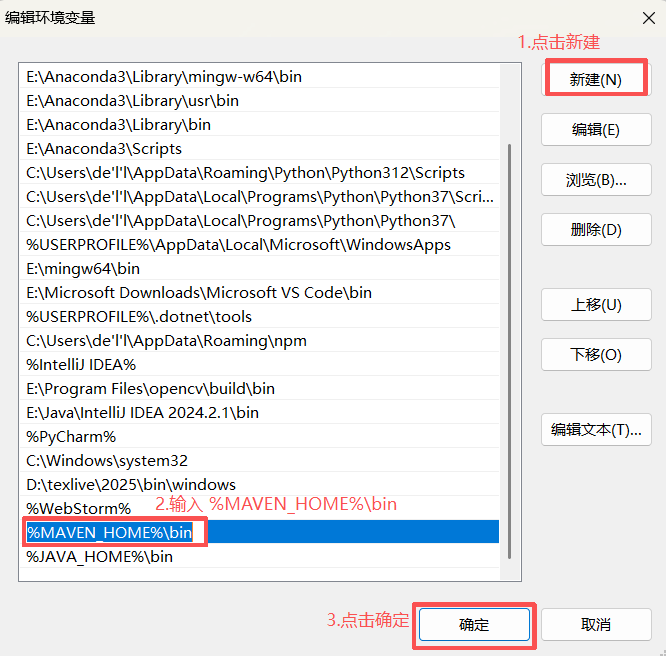Select E:\mingw64\bin entry
The height and width of the screenshot is (656, 666).
click(260, 269)
